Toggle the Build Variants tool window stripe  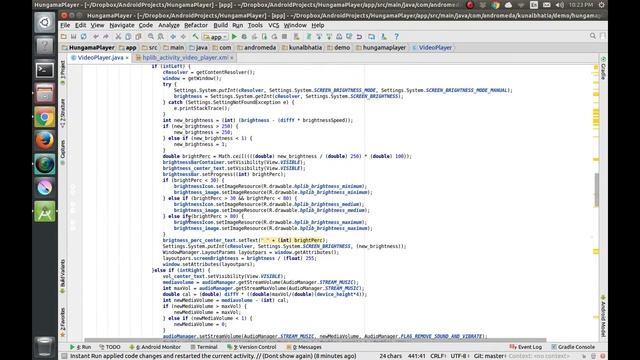(x=62, y=276)
